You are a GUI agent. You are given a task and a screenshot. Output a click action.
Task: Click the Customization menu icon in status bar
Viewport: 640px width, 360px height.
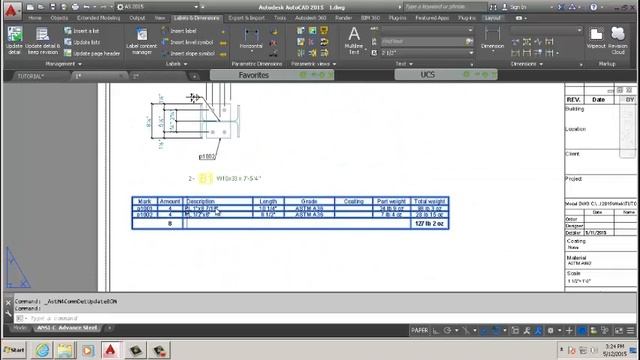(x=631, y=331)
